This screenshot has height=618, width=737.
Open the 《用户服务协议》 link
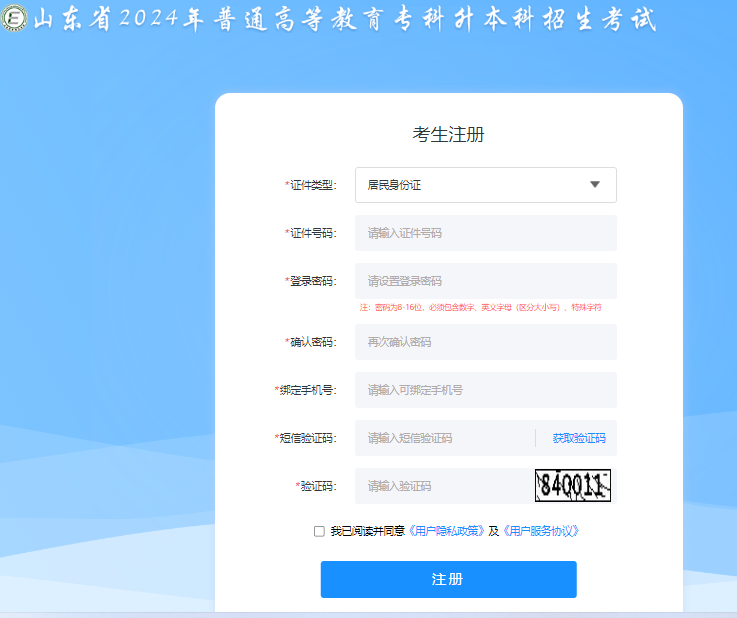tap(540, 531)
